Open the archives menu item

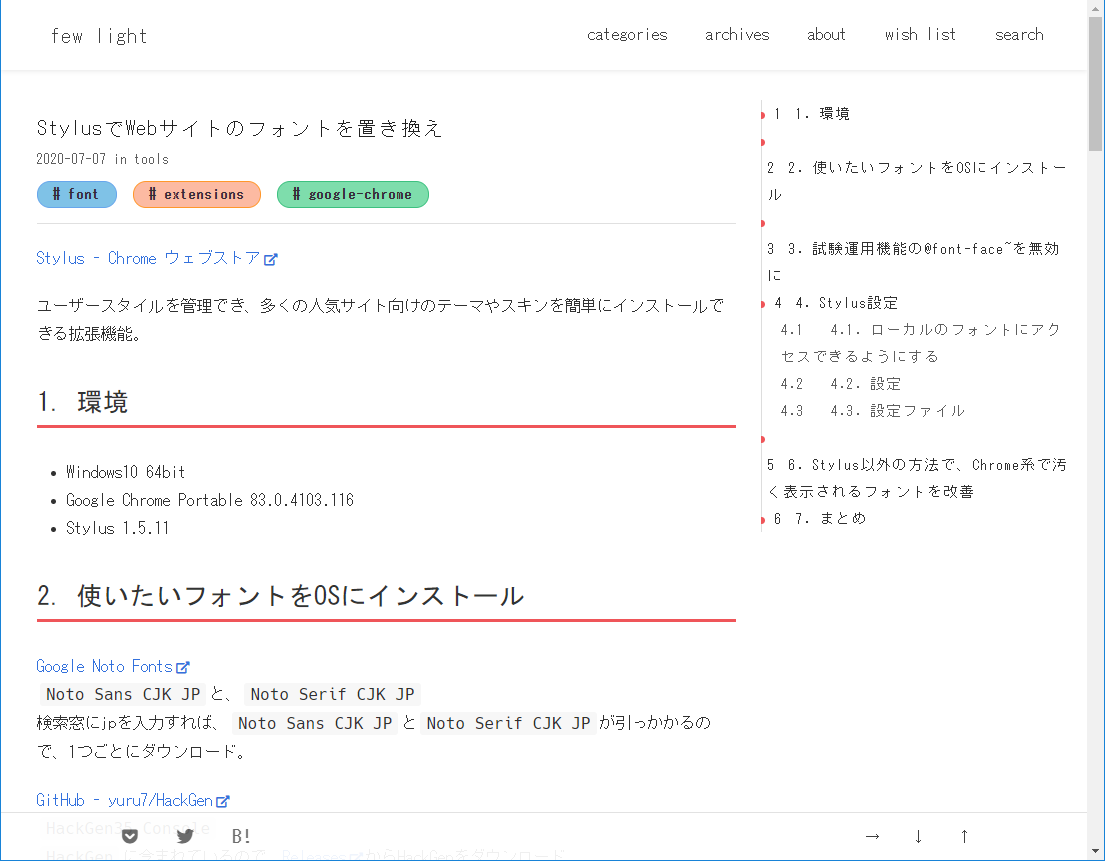pyautogui.click(x=737, y=35)
